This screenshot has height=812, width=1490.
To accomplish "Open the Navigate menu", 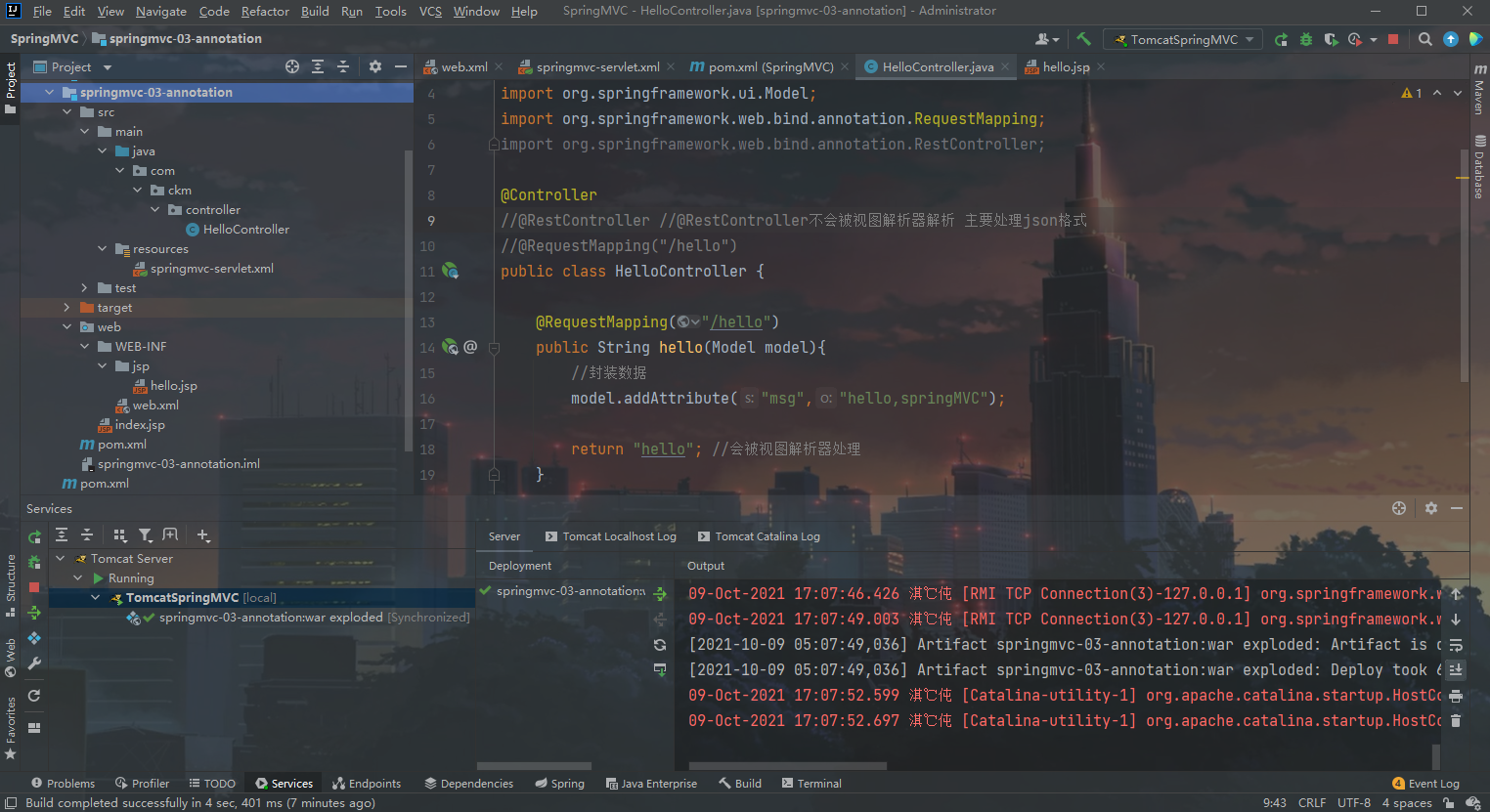I will click(159, 12).
